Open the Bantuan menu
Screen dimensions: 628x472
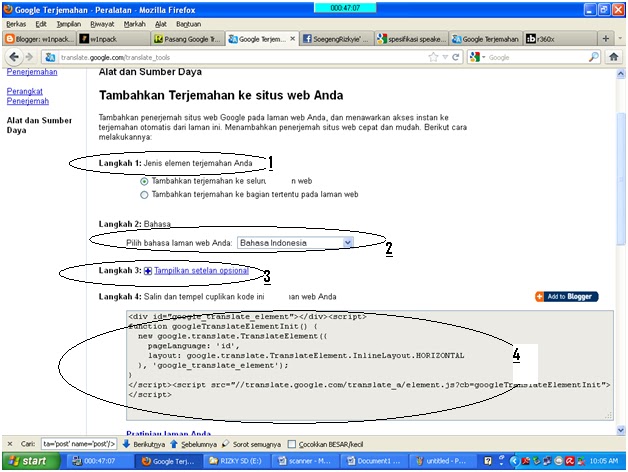click(x=188, y=24)
